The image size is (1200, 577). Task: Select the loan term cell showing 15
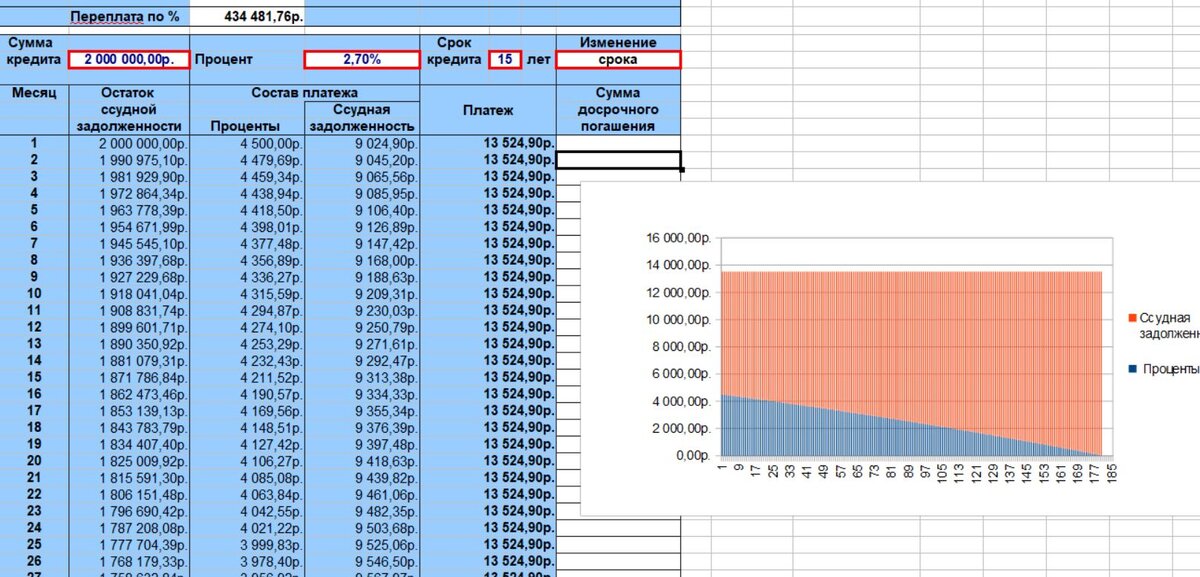(x=506, y=59)
